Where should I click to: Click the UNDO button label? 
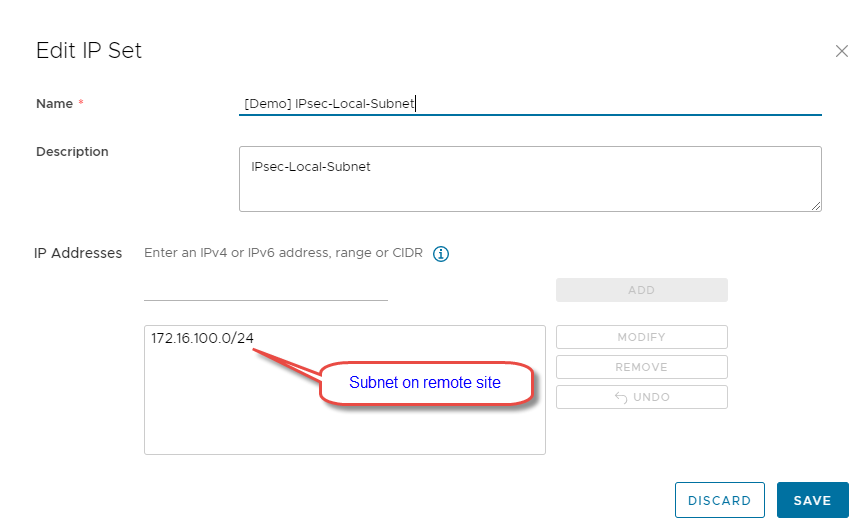pyautogui.click(x=651, y=397)
